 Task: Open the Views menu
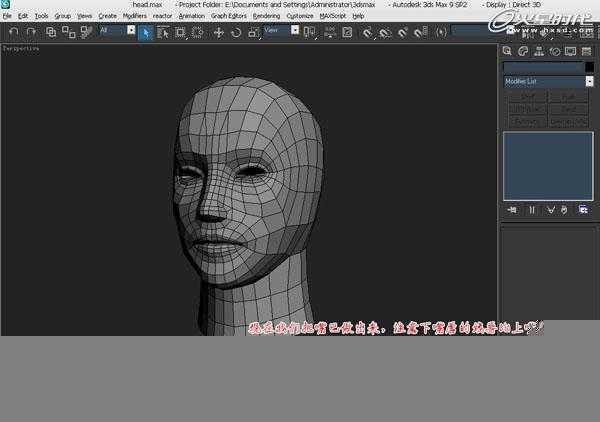pos(85,16)
